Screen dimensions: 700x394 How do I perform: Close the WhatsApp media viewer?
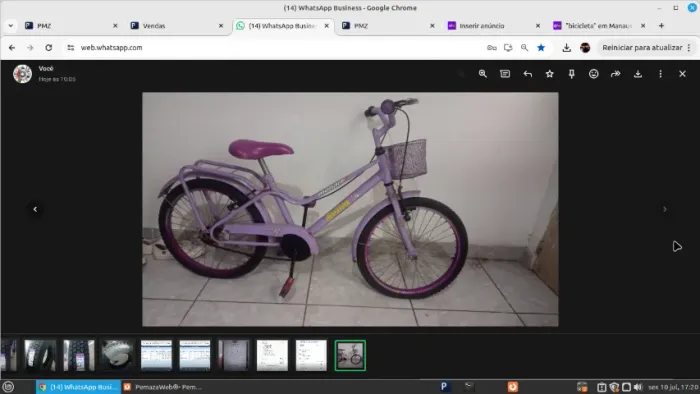[x=682, y=74]
